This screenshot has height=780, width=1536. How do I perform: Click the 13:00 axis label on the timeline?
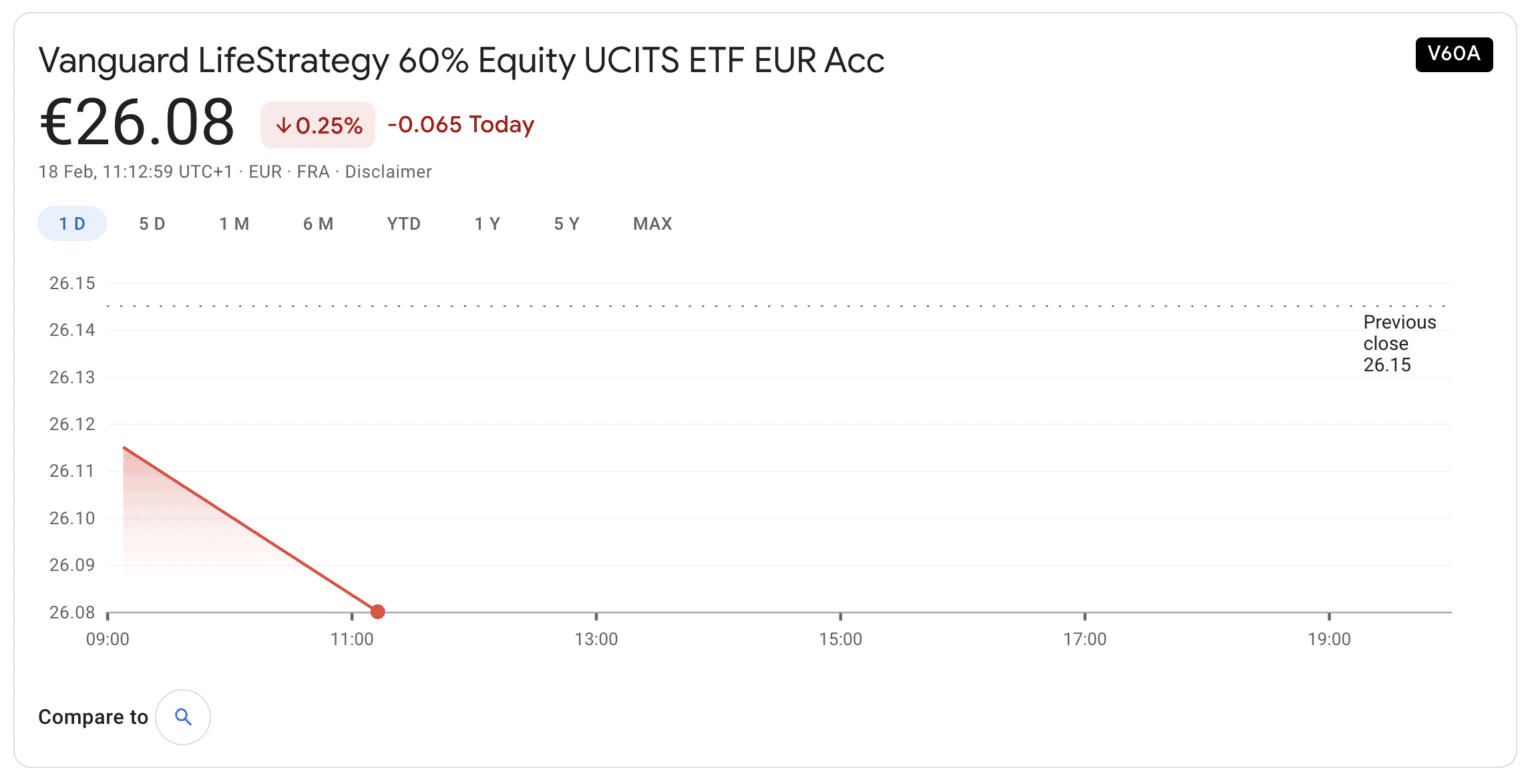[598, 638]
